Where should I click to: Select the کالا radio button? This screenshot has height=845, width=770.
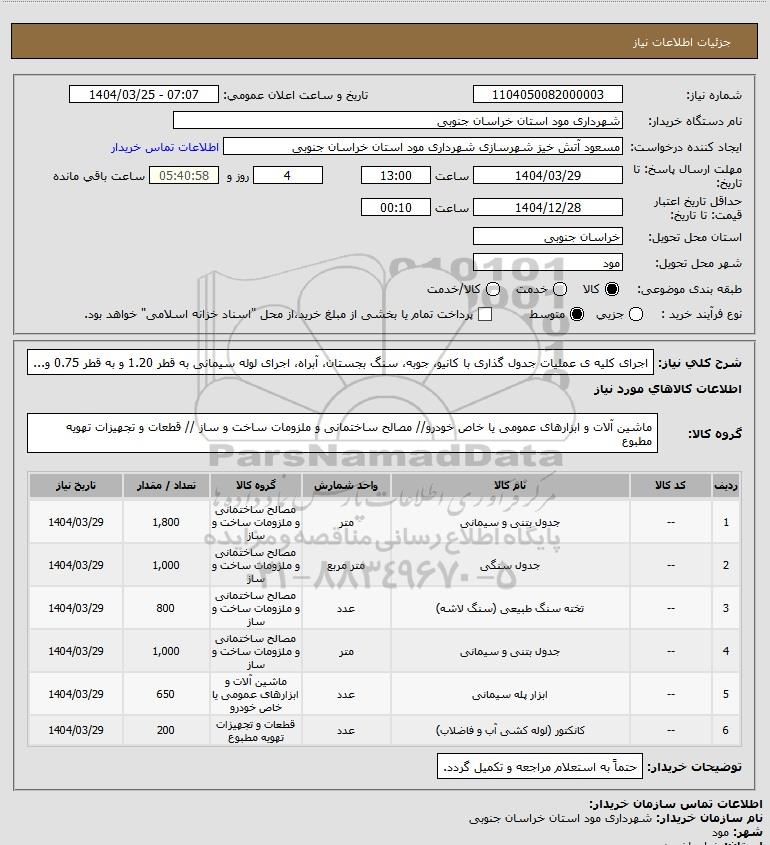pyautogui.click(x=612, y=289)
